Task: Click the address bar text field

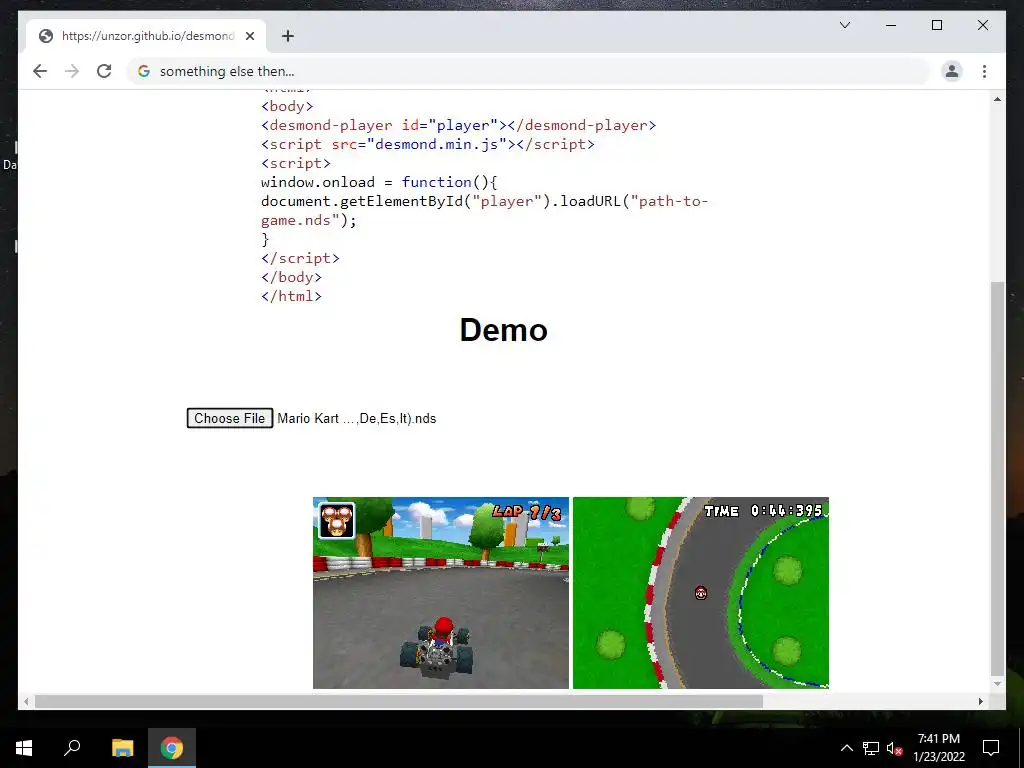Action: [x=528, y=71]
